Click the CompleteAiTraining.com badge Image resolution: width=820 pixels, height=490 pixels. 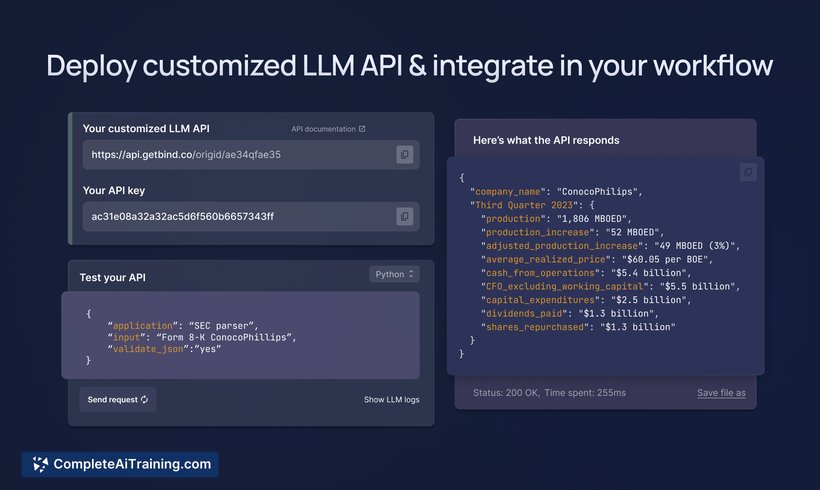[120, 464]
